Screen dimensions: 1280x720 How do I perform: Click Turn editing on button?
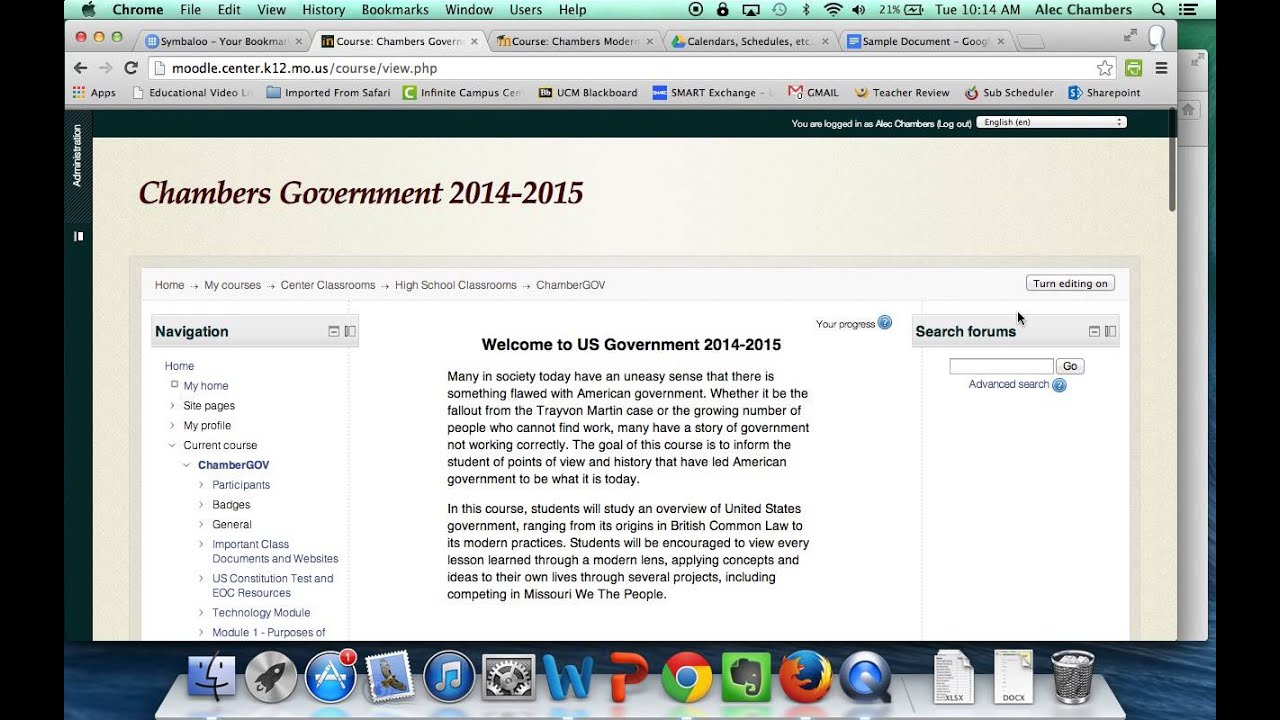(x=1070, y=283)
